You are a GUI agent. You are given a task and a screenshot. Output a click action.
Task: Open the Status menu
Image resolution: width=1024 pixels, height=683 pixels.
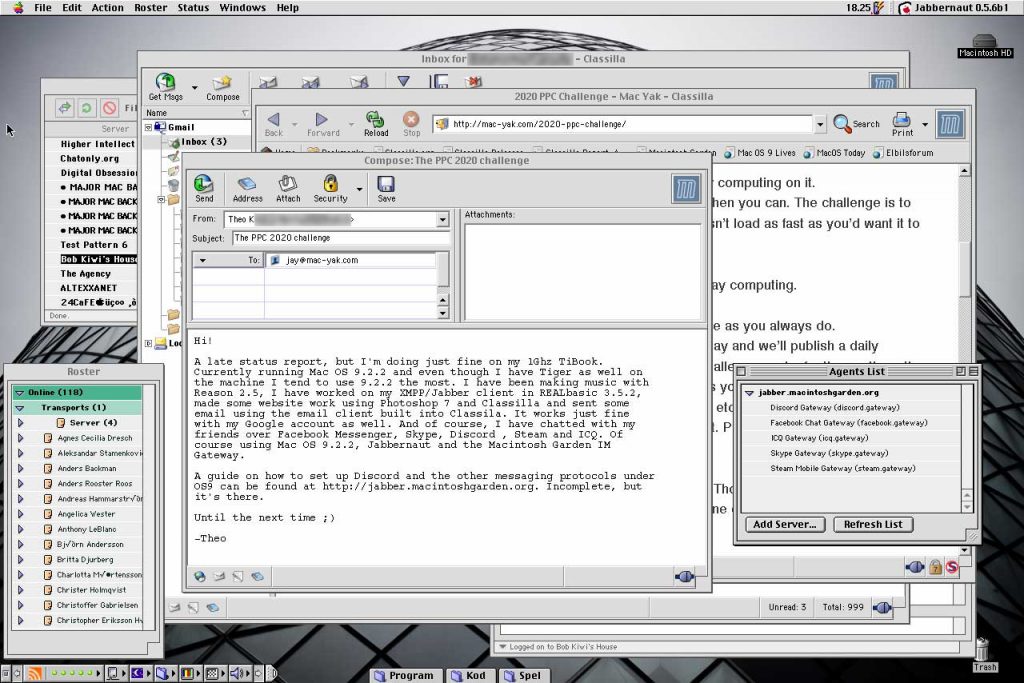(193, 8)
